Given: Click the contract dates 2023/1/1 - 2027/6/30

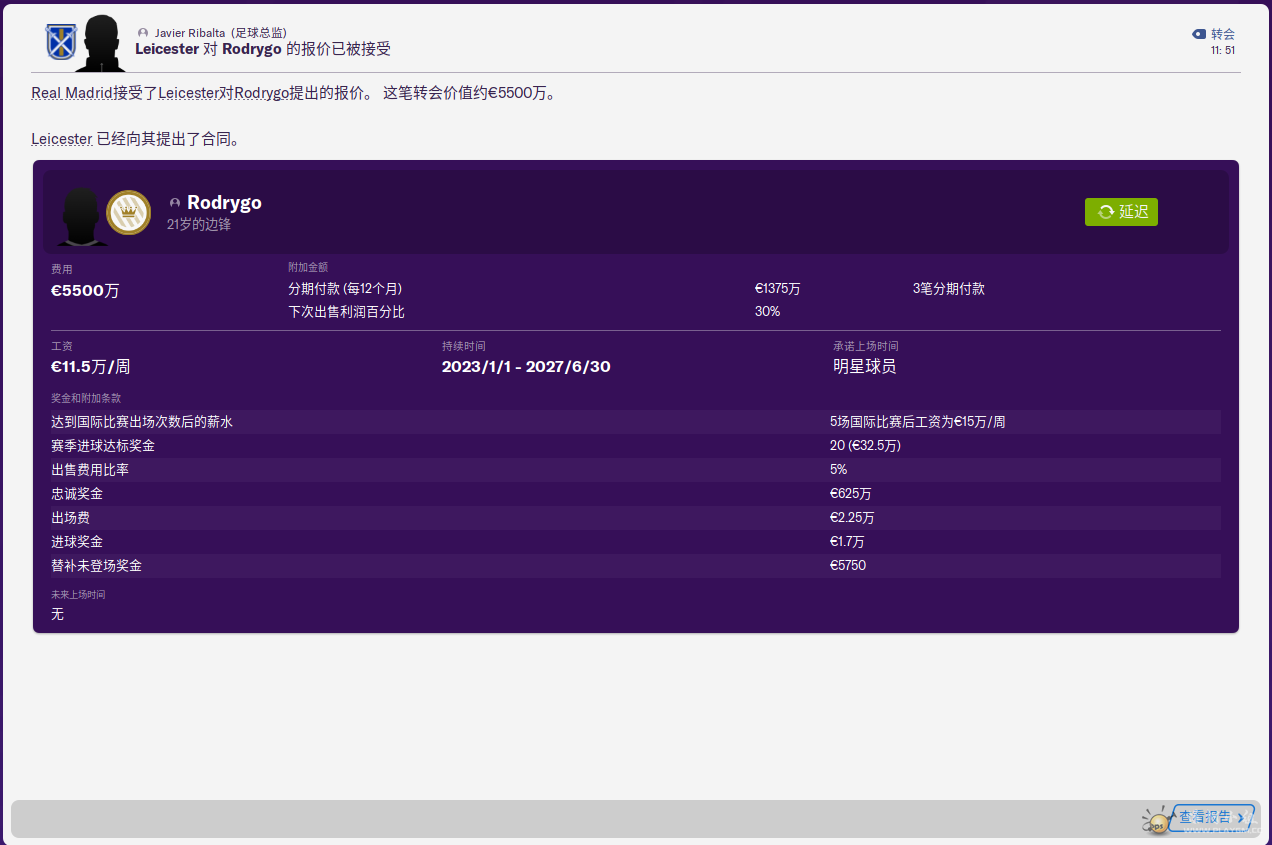Looking at the screenshot, I should pyautogui.click(x=526, y=367).
